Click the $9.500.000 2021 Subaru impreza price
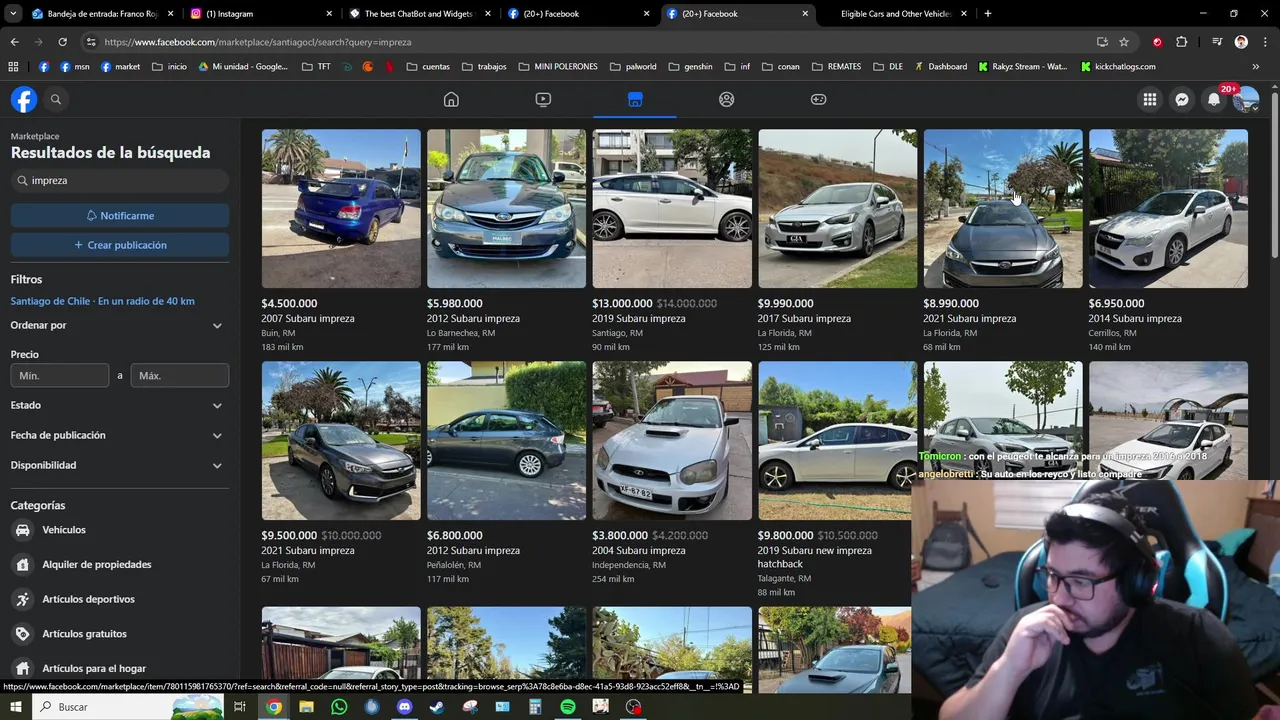Image resolution: width=1280 pixels, height=720 pixels. click(289, 535)
